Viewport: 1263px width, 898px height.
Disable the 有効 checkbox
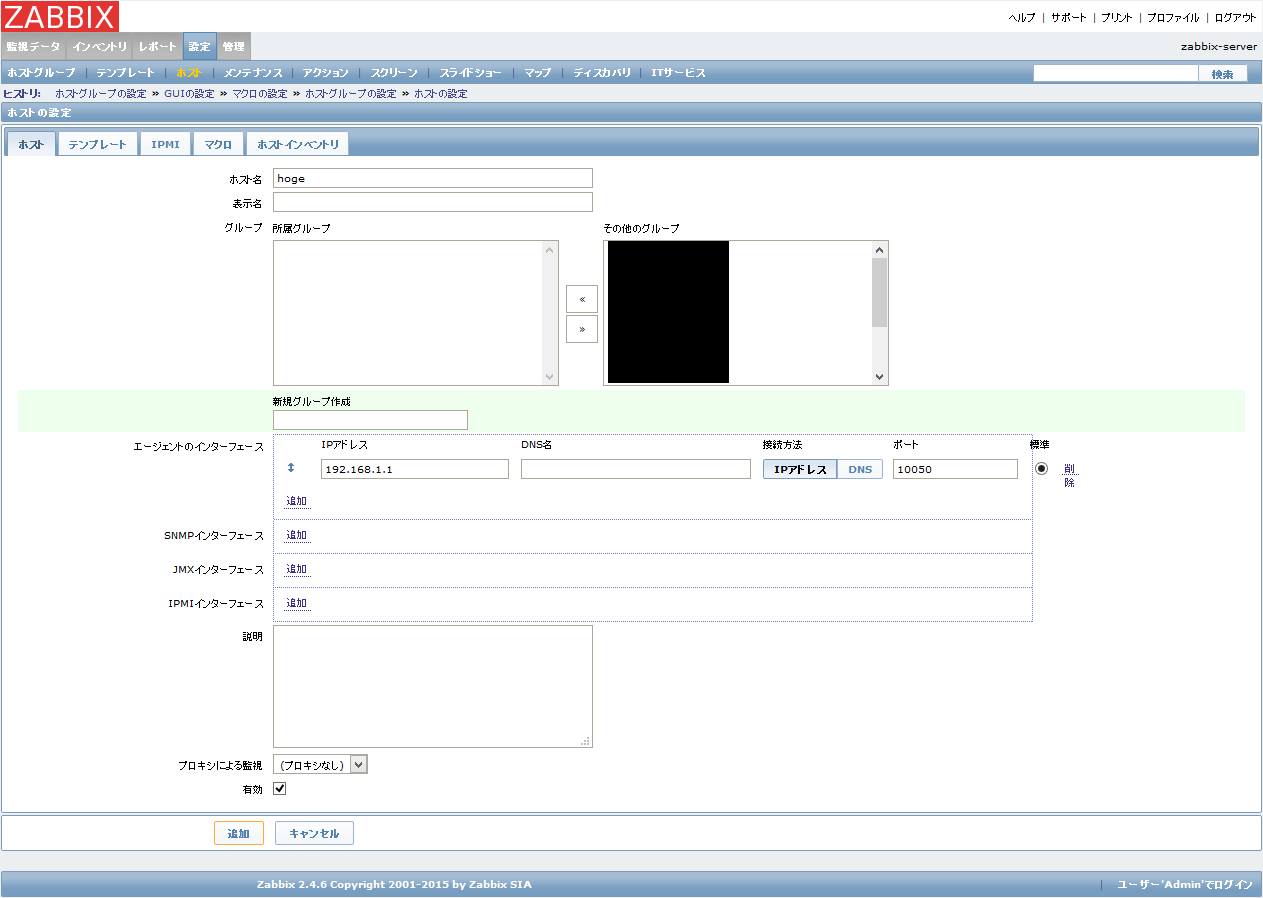279,788
